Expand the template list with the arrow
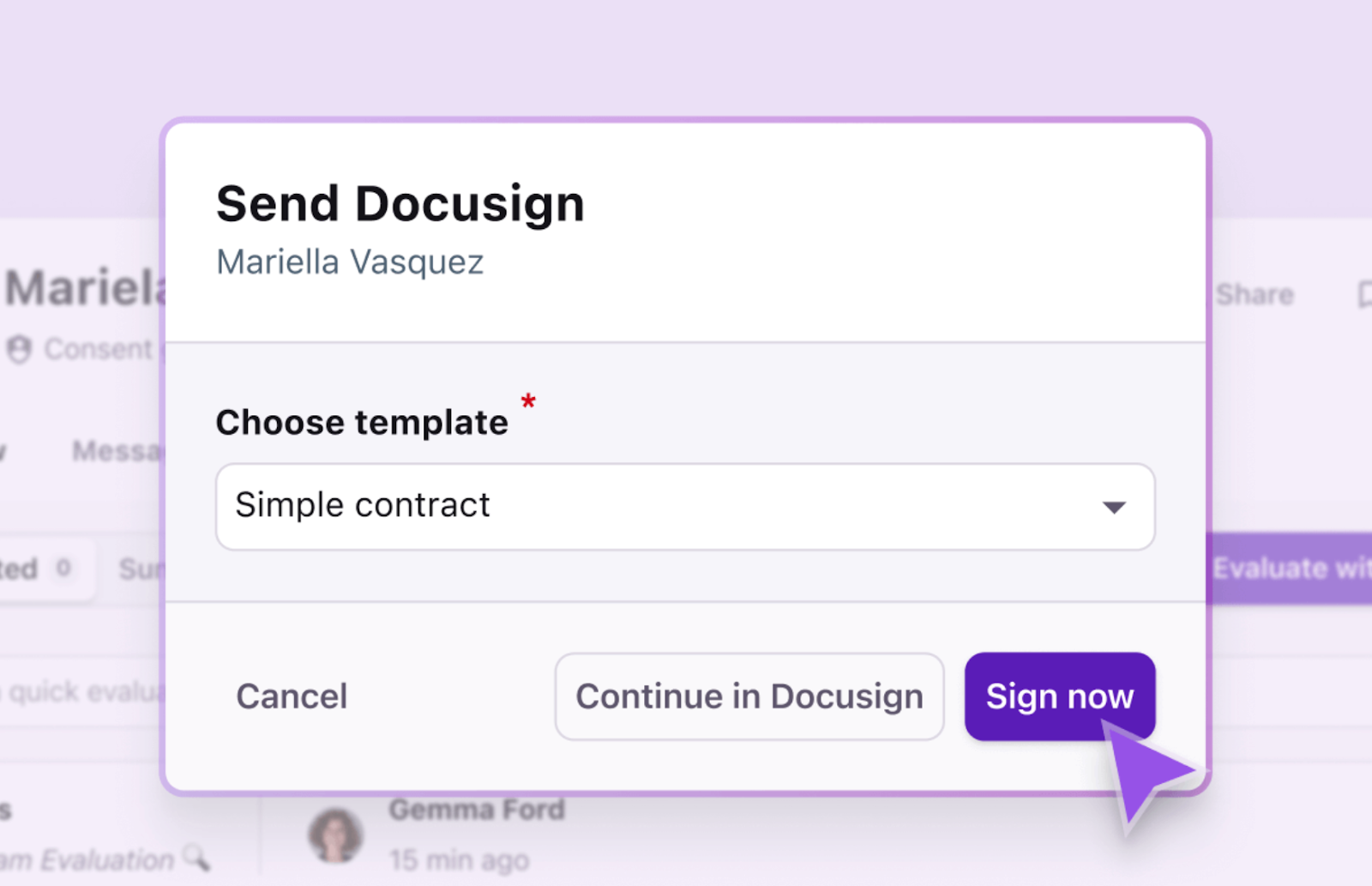Screen dimensions: 1372x886 click(1114, 508)
